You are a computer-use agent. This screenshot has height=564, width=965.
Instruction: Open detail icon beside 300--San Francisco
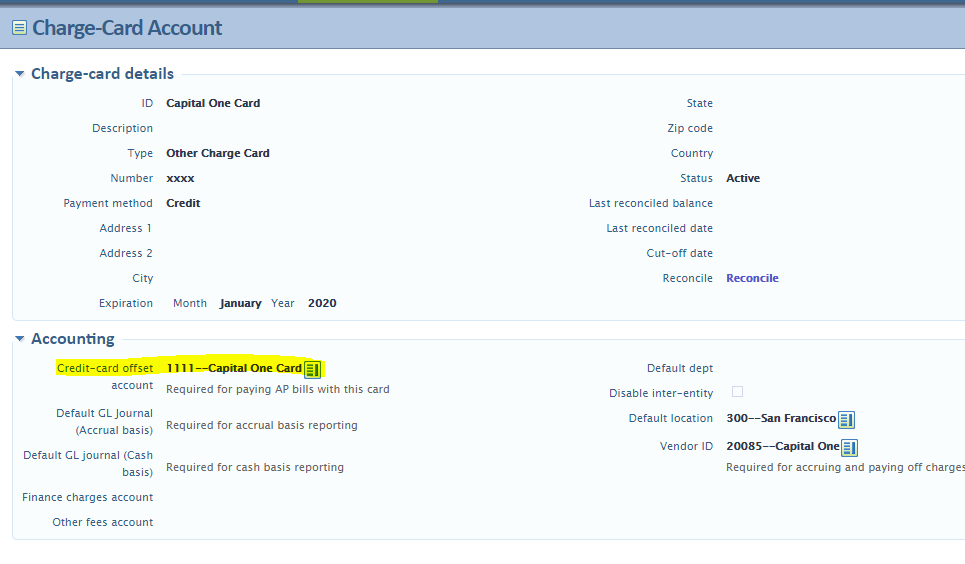coord(846,419)
